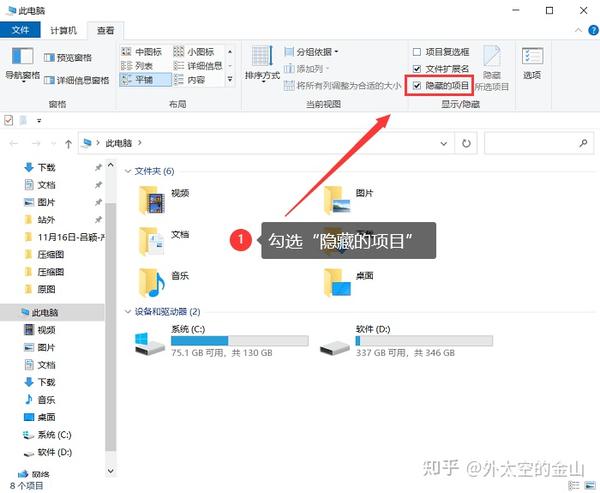Select the 桌面 folder icon
The width and height of the screenshot is (600, 493).
337,282
